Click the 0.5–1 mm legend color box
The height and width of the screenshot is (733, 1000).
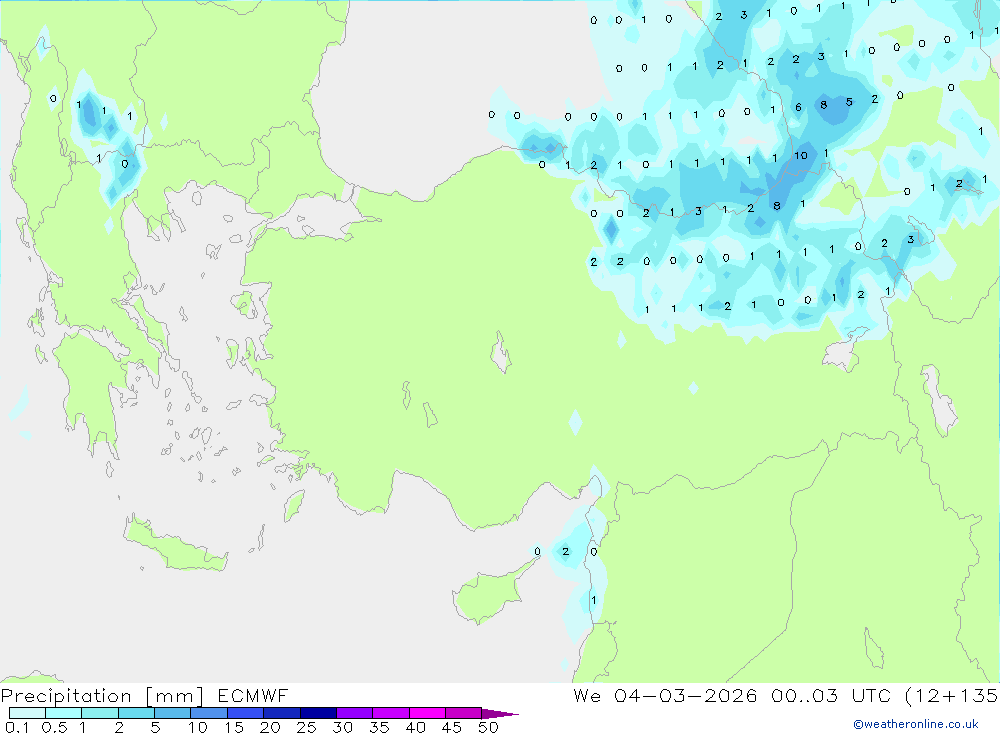coord(63,713)
